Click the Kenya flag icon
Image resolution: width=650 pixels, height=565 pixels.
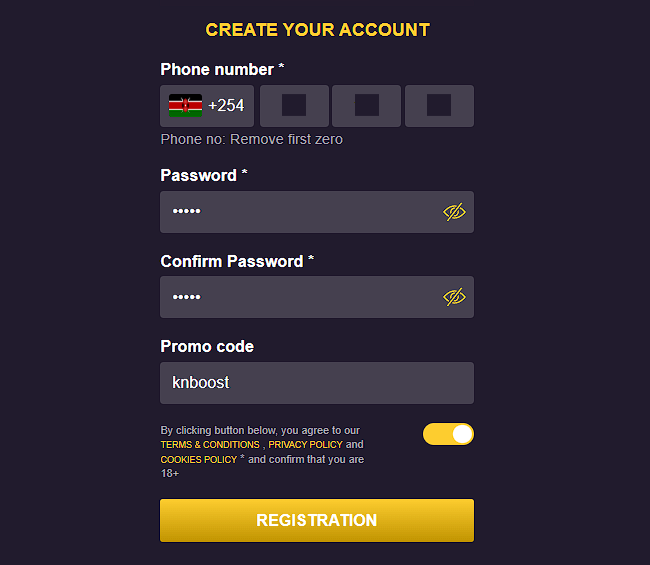point(185,106)
